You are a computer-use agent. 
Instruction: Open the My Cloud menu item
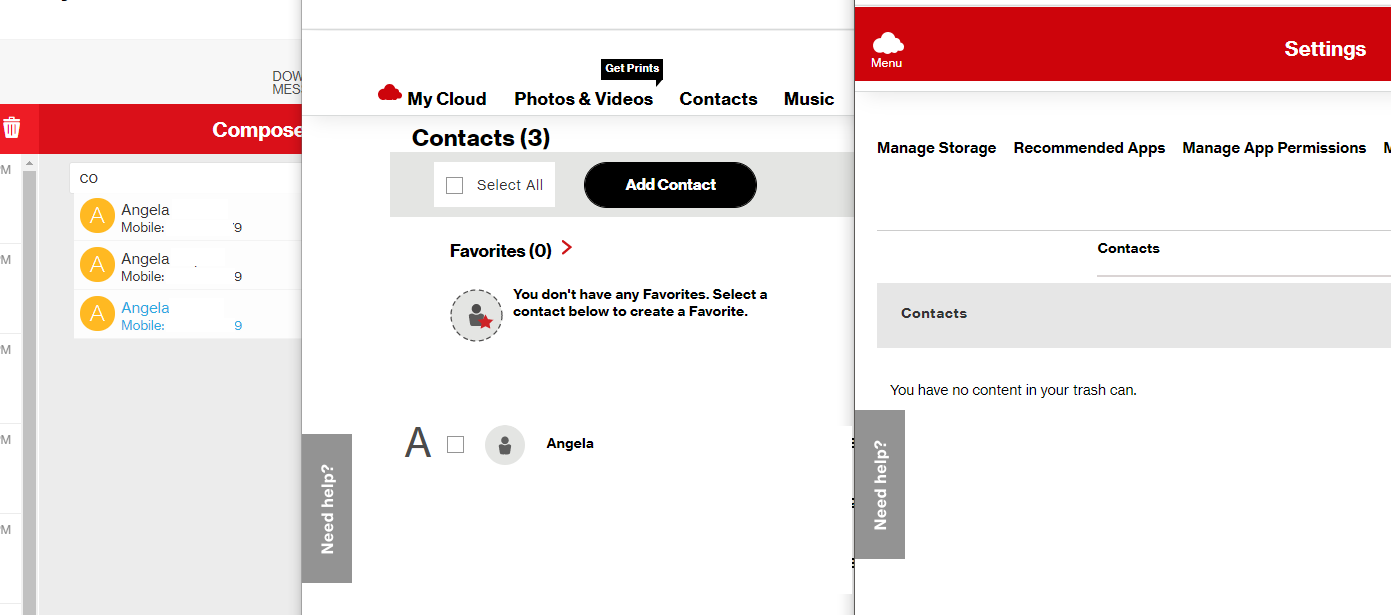point(447,99)
